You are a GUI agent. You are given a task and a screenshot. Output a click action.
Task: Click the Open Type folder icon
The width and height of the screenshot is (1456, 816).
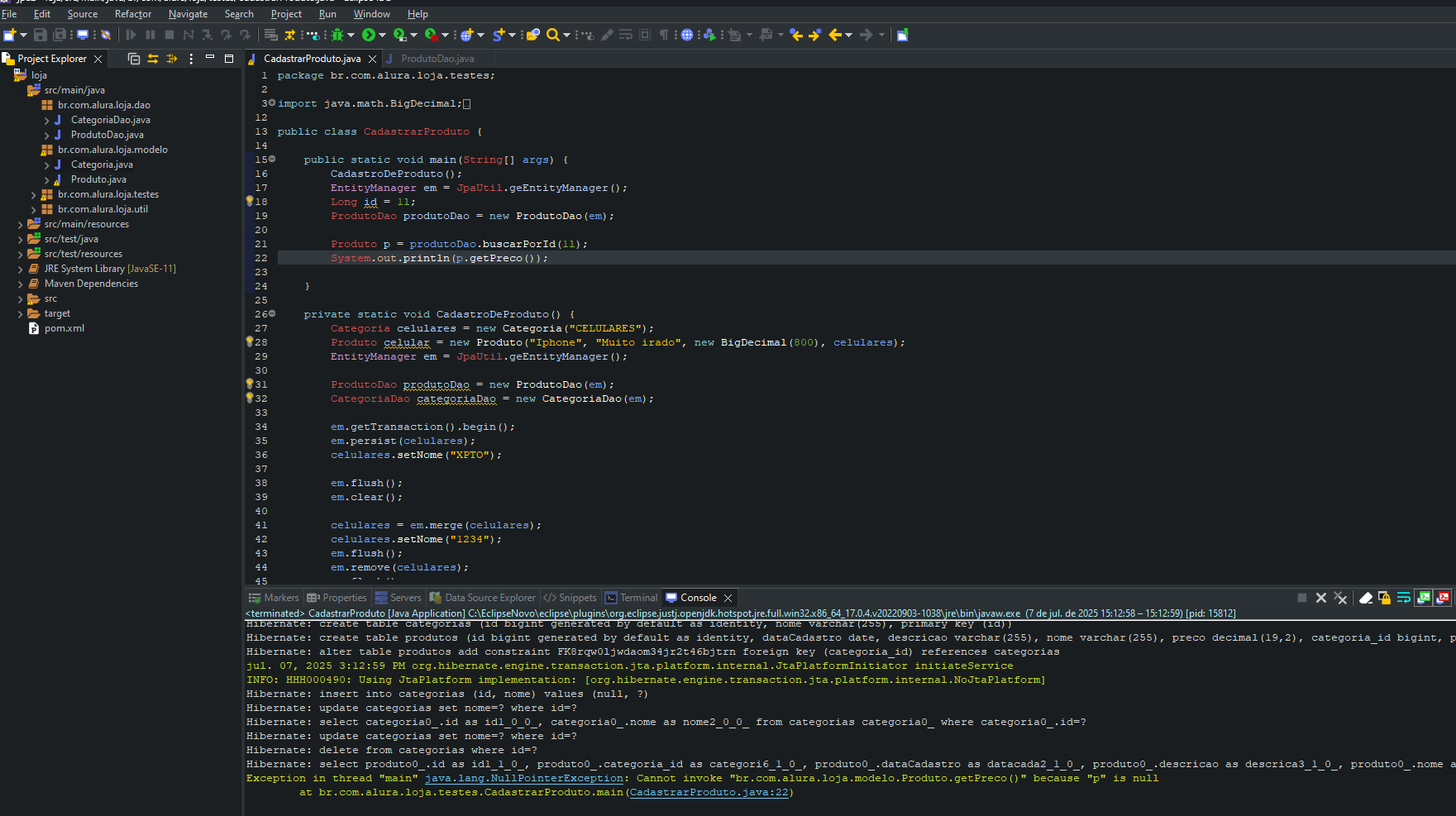(533, 35)
